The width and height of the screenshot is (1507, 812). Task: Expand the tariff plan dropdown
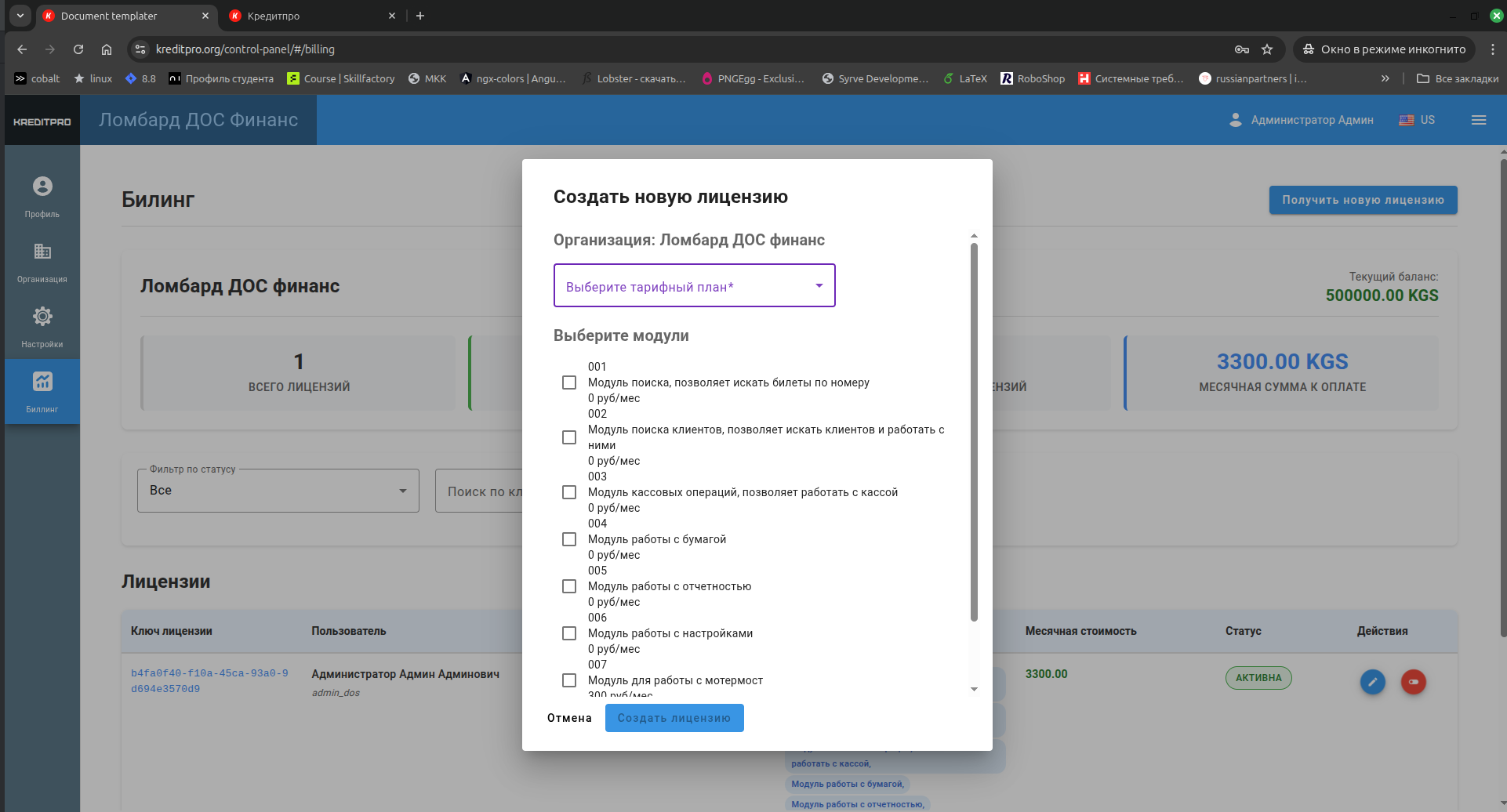click(694, 286)
